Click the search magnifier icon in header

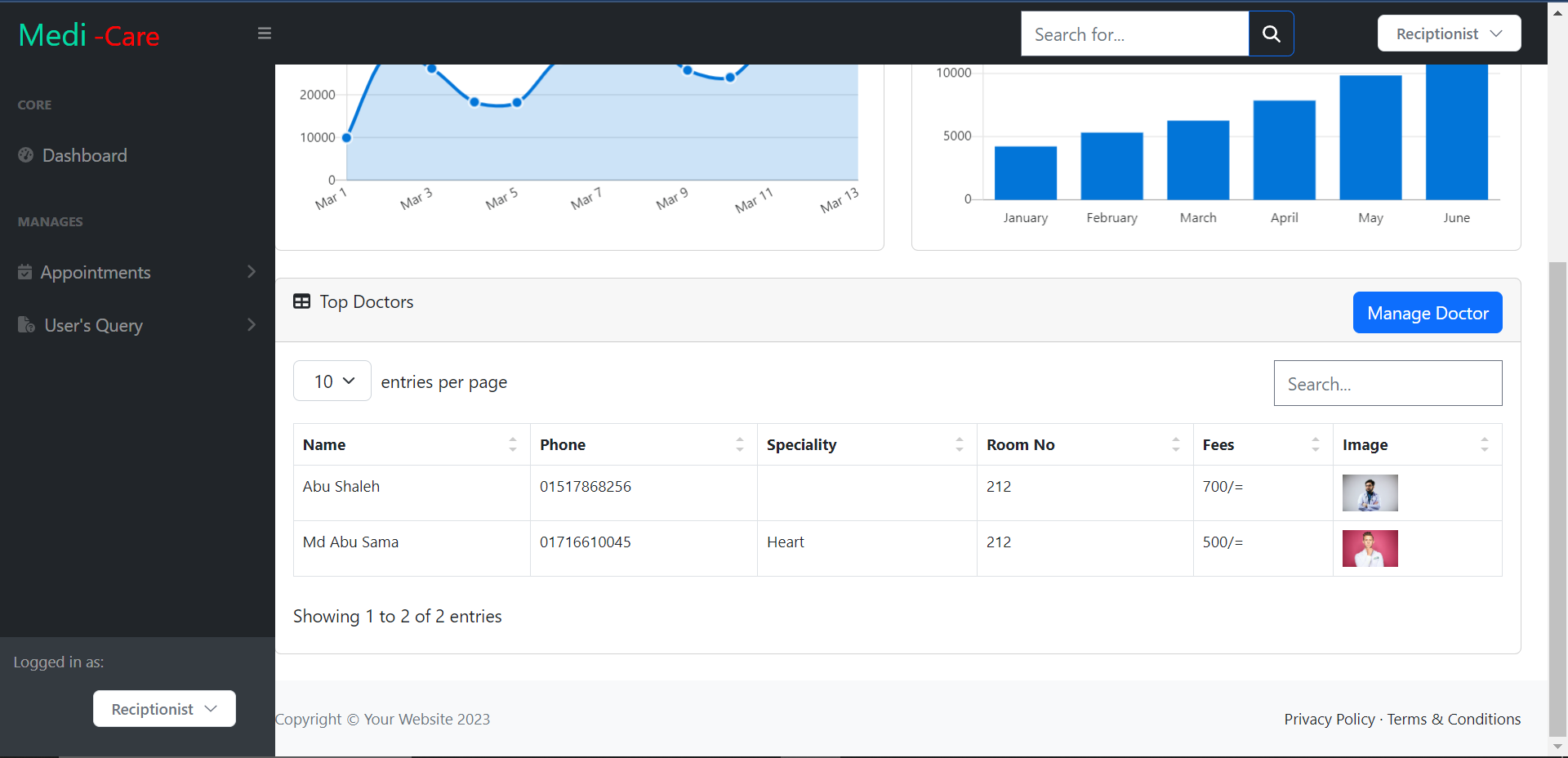1271,33
